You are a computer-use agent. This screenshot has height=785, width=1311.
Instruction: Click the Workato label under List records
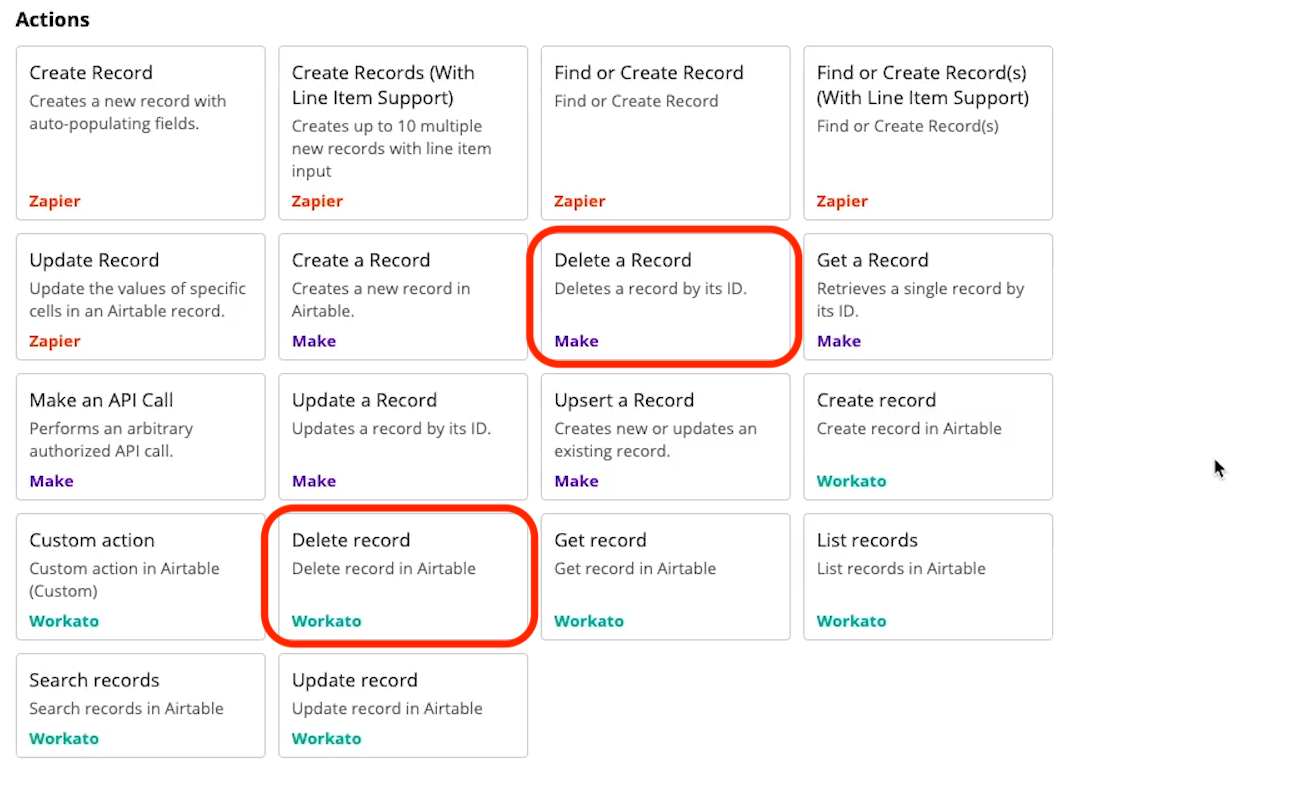click(851, 621)
